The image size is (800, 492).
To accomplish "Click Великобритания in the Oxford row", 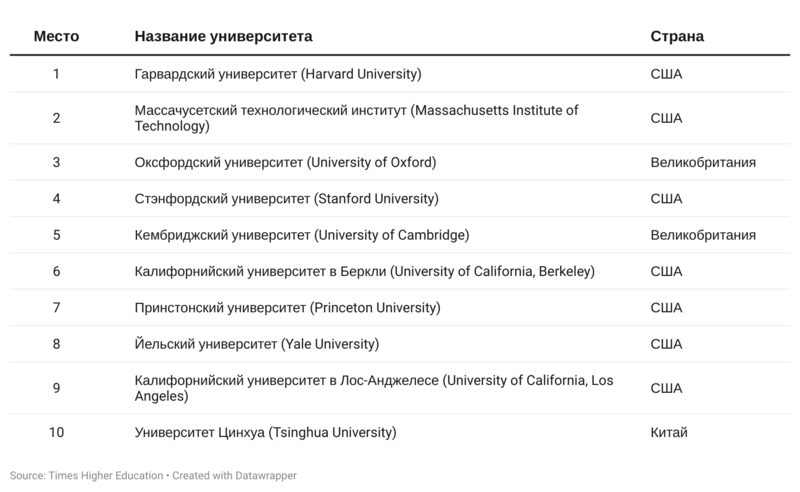I will tap(703, 162).
